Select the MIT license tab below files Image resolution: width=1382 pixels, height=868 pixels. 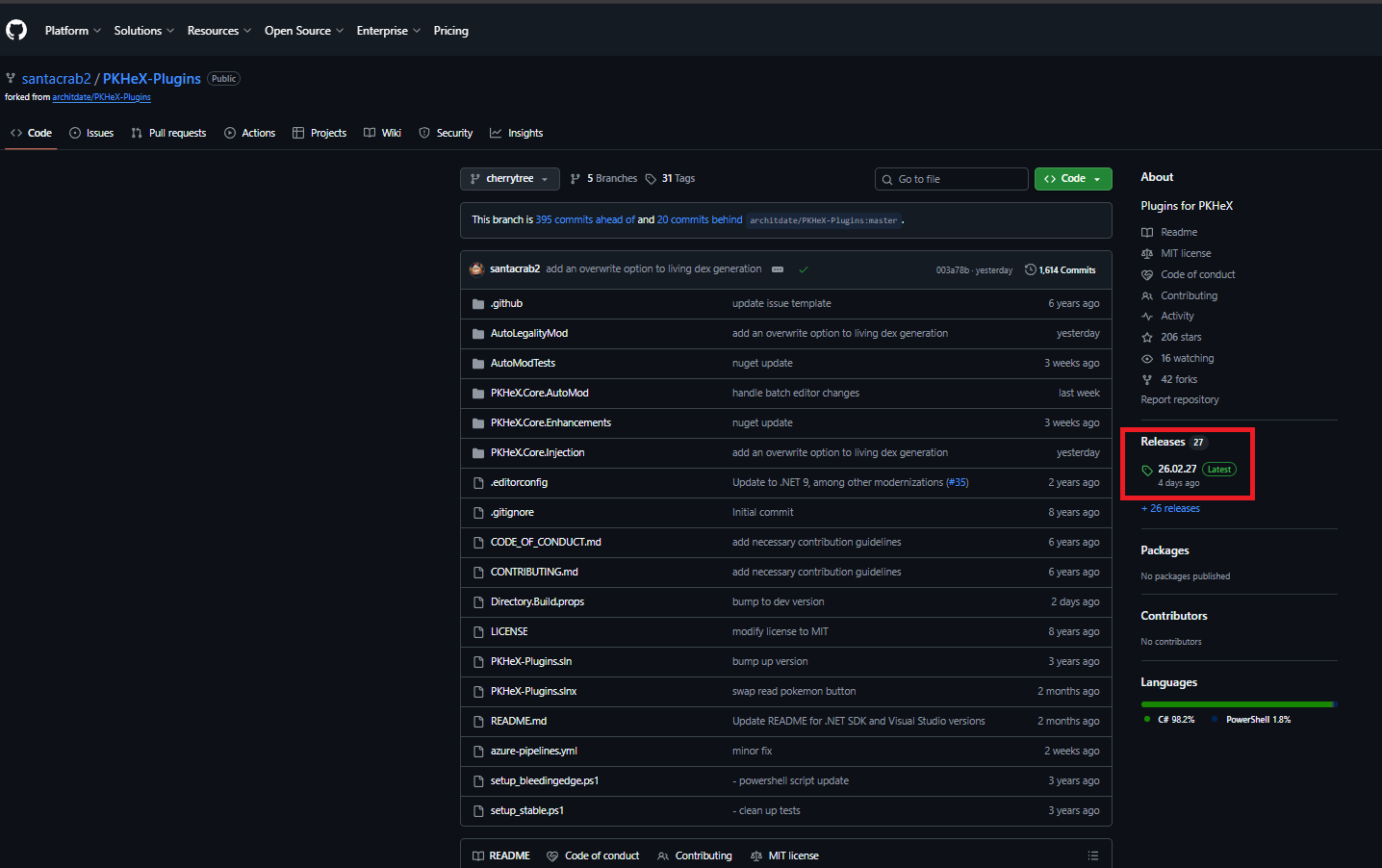pyautogui.click(x=784, y=855)
